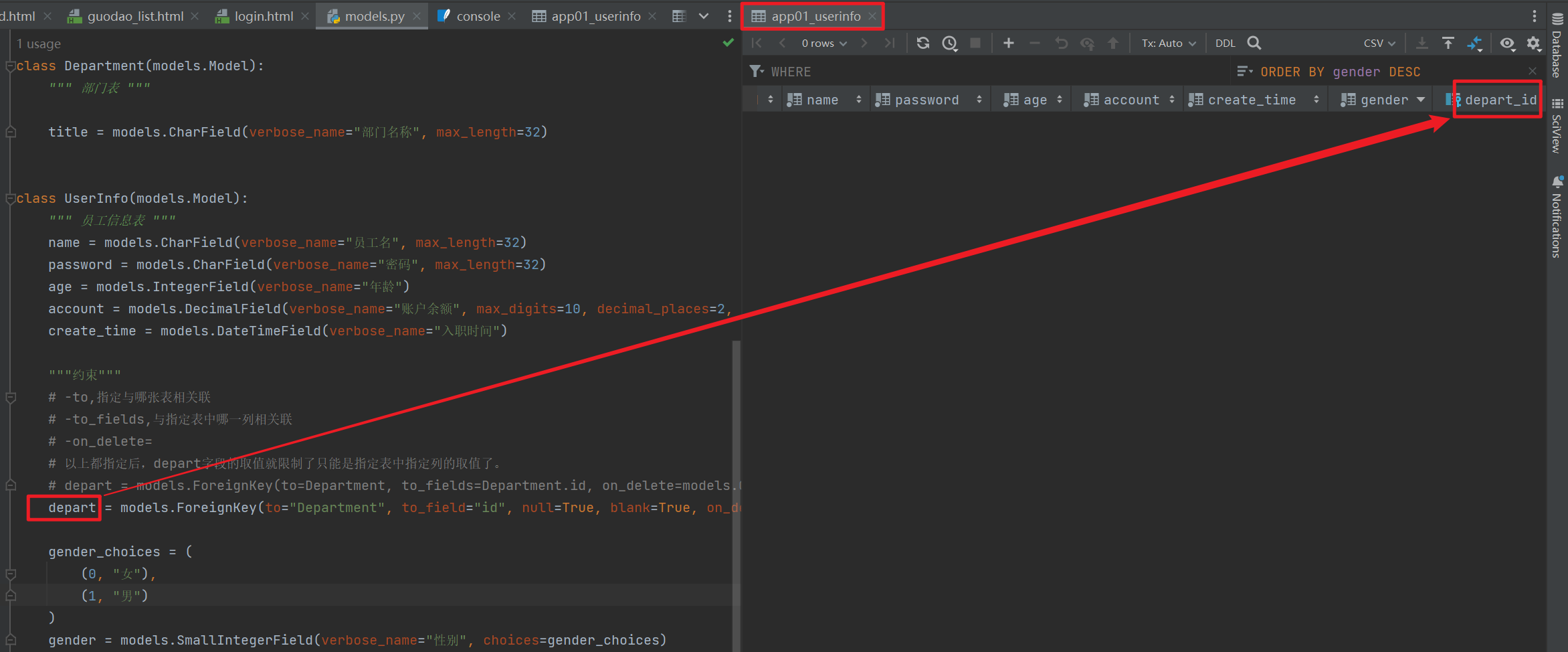Click the compare data icon with blue arrows
Image resolution: width=1568 pixels, height=652 pixels.
click(1475, 44)
